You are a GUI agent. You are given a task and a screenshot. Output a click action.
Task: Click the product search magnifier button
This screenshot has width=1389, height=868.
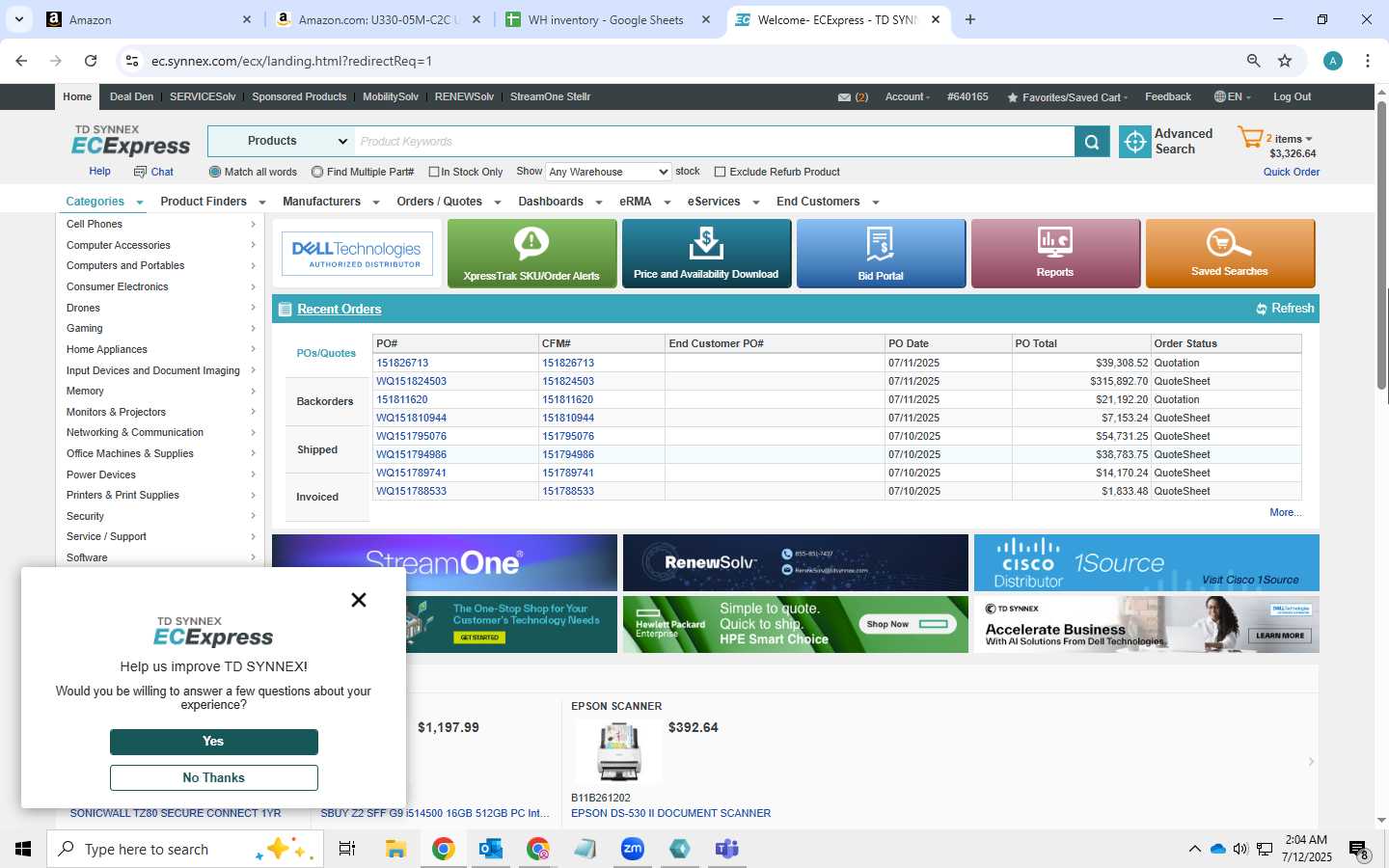click(x=1091, y=142)
